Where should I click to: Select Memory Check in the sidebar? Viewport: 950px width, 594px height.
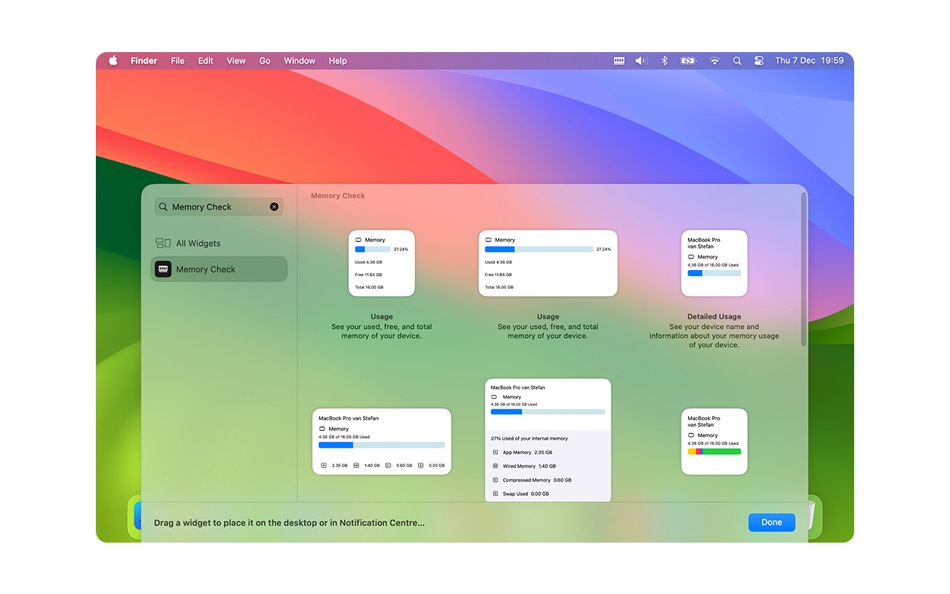coord(219,269)
